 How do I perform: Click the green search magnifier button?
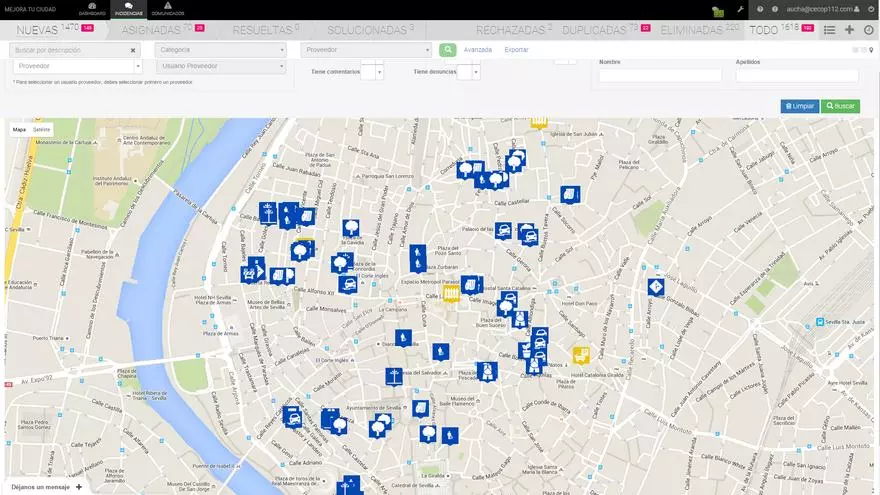pyautogui.click(x=447, y=49)
